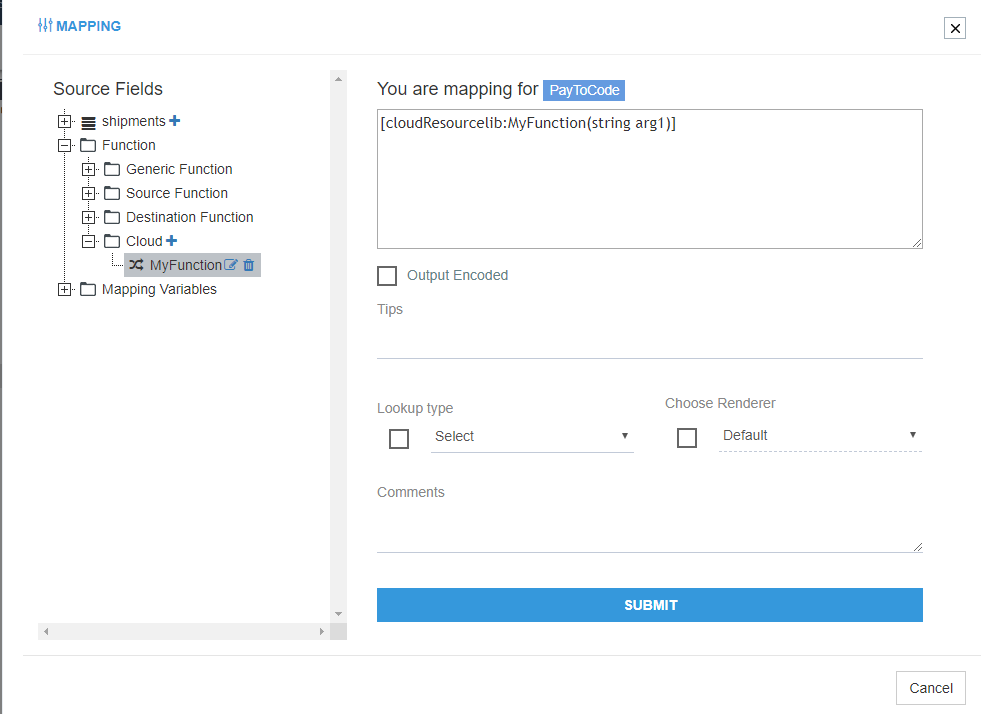Select the Destination Function folder

189,216
